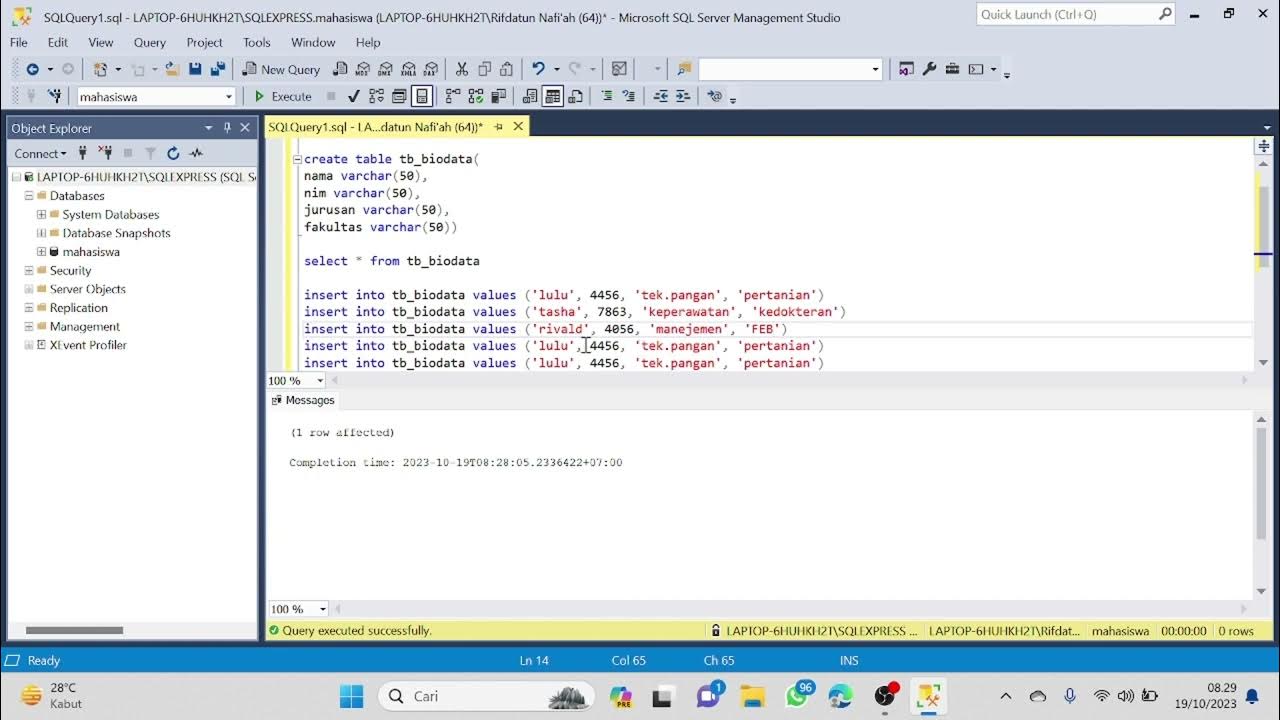Click the Decrease Indent icon

[660, 96]
